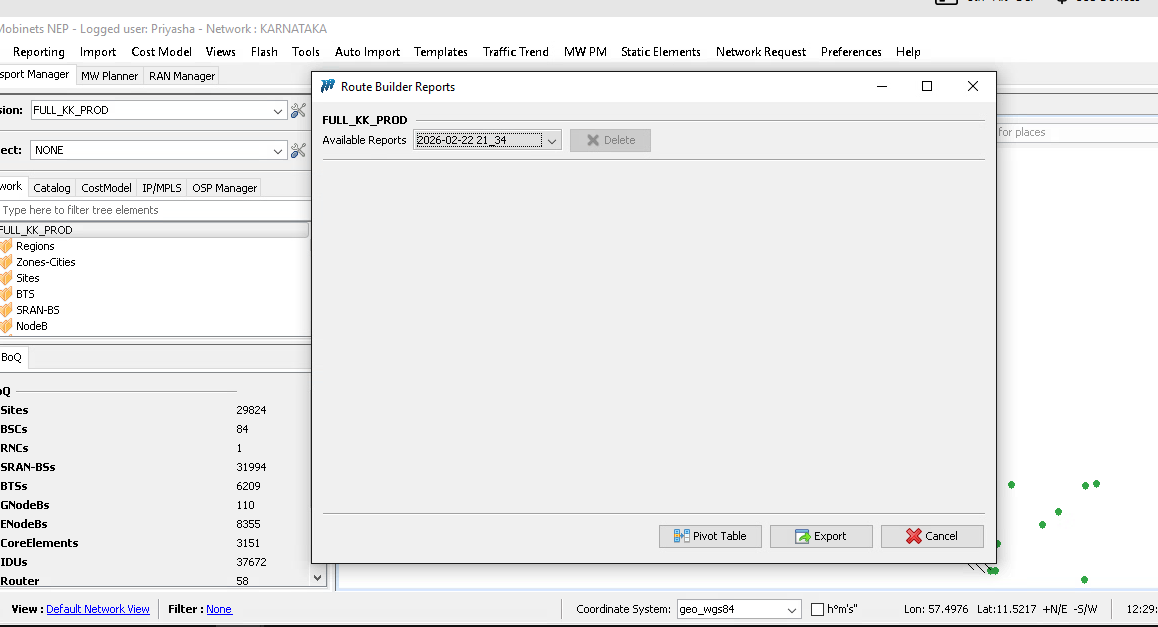Screen dimensions: 1158x627
Task: Open the Default Network View link
Action: (x=98, y=609)
